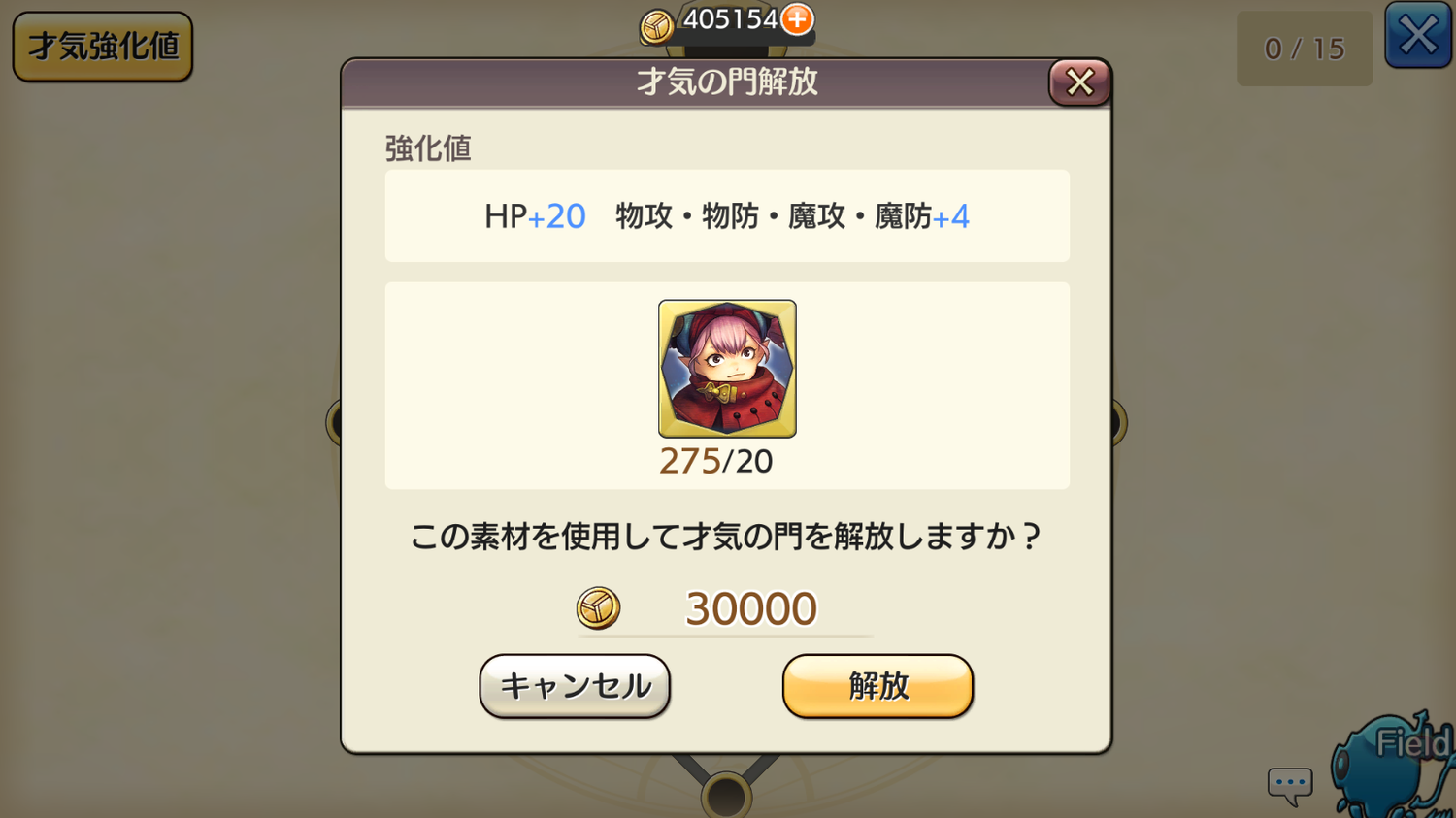The image size is (1456, 818).
Task: Click the 405154 coin balance
Action: tap(730, 19)
